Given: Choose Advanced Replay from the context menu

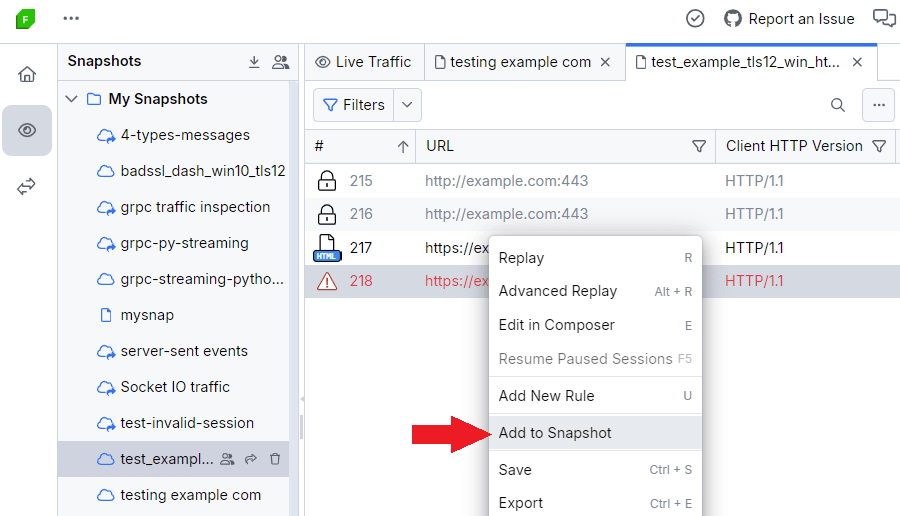Looking at the screenshot, I should 595,292.
